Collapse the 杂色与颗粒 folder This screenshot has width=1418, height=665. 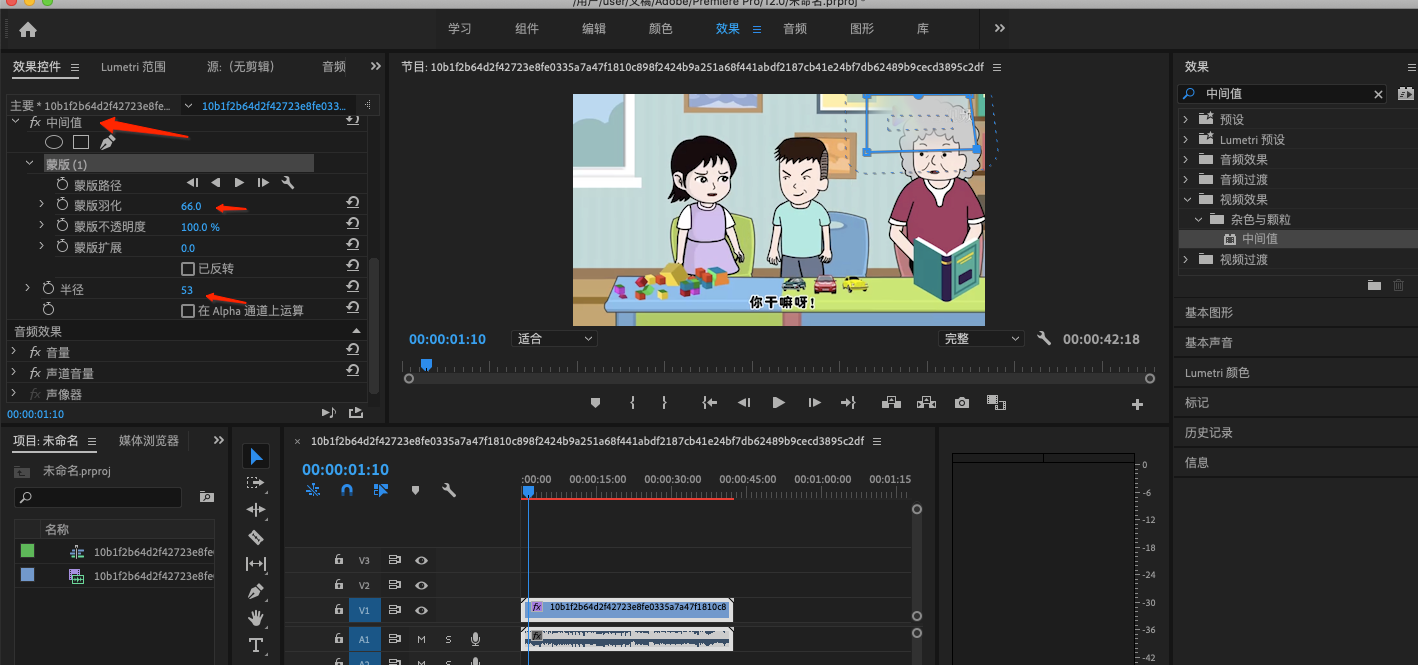pos(1198,219)
